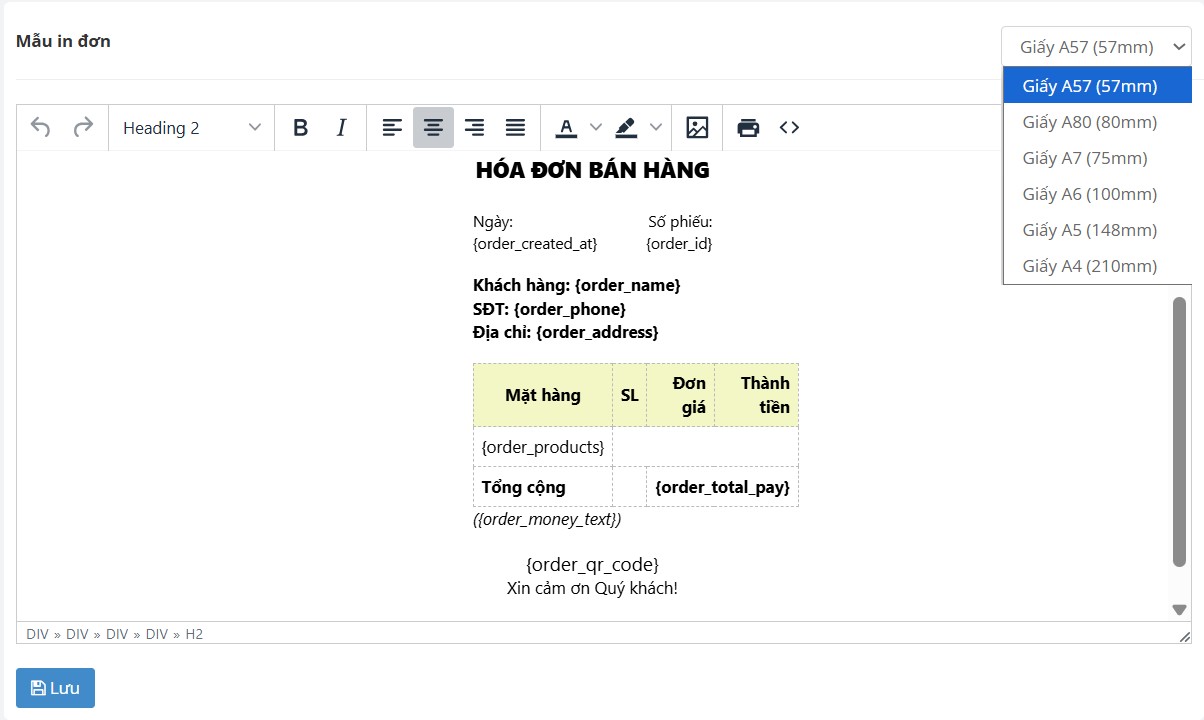
Task: Open the Heading 2 format dropdown
Action: click(x=191, y=128)
